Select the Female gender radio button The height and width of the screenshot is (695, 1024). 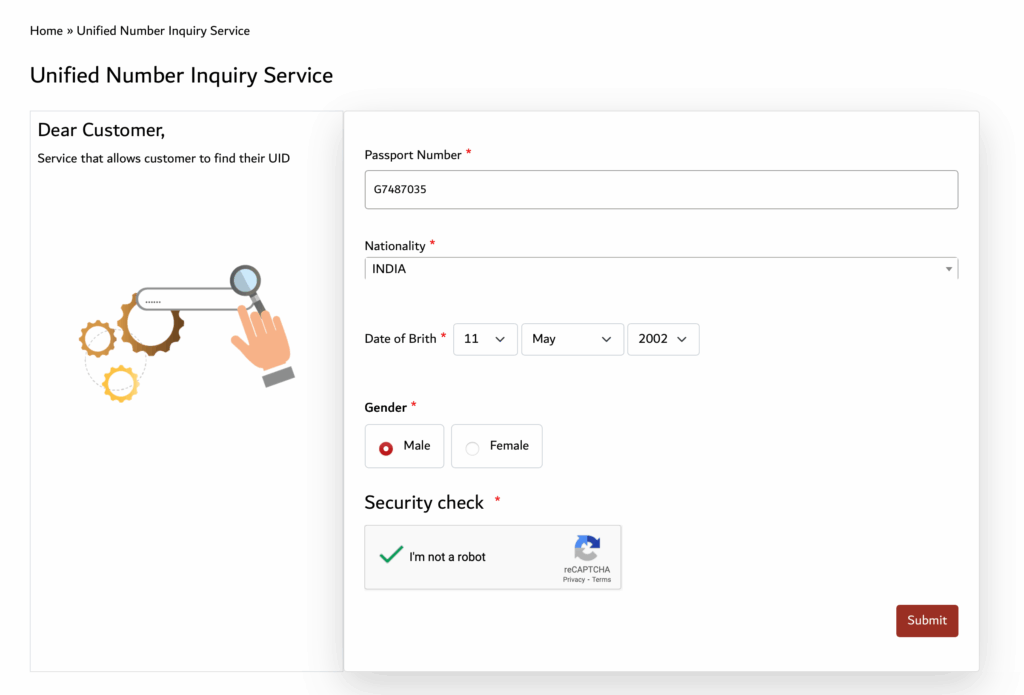click(473, 447)
